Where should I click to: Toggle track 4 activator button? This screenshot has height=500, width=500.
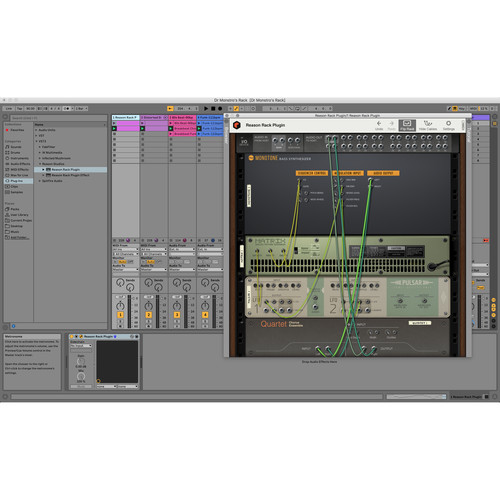[205, 315]
